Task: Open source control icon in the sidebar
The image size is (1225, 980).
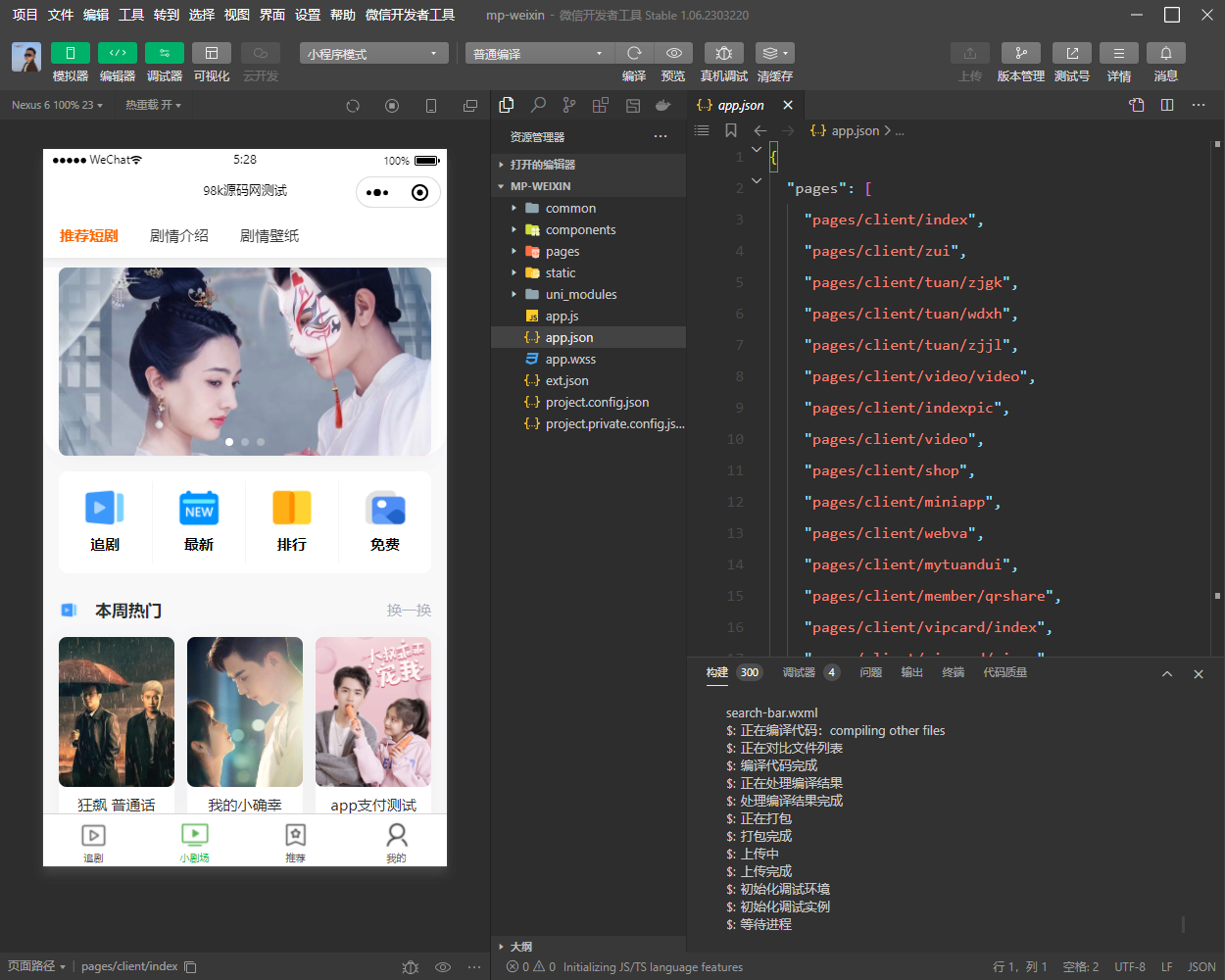Action: 569,105
